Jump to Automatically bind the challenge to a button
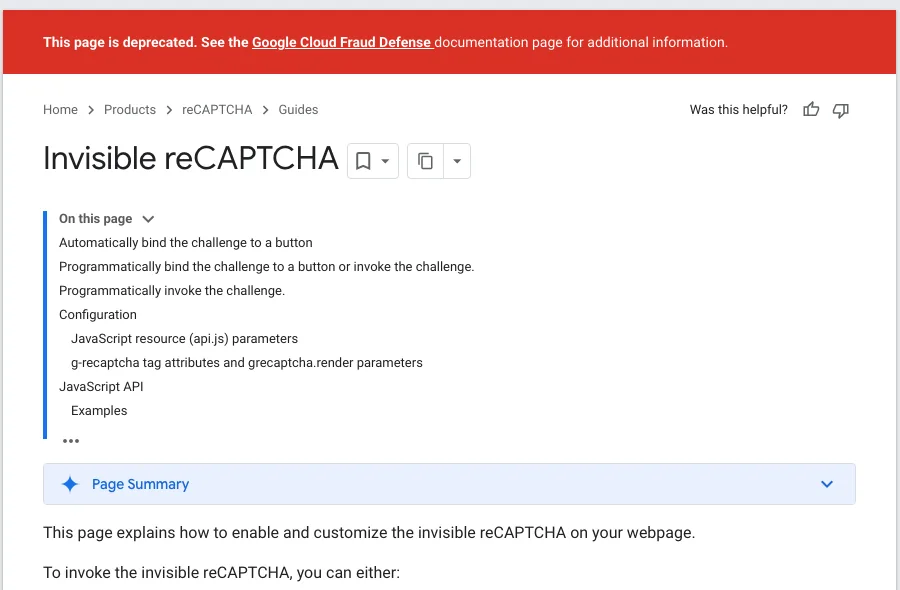Screen dimensions: 900x590 tap(185, 243)
